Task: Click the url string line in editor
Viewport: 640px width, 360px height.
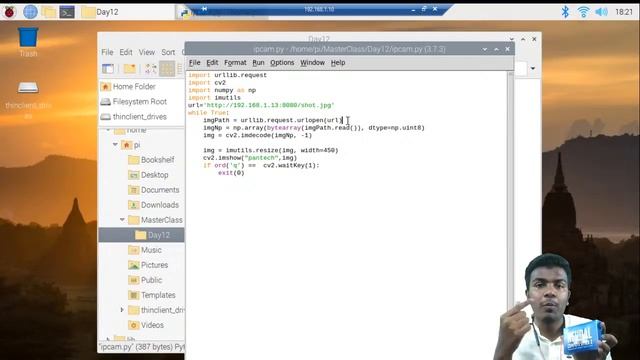Action: pos(261,105)
